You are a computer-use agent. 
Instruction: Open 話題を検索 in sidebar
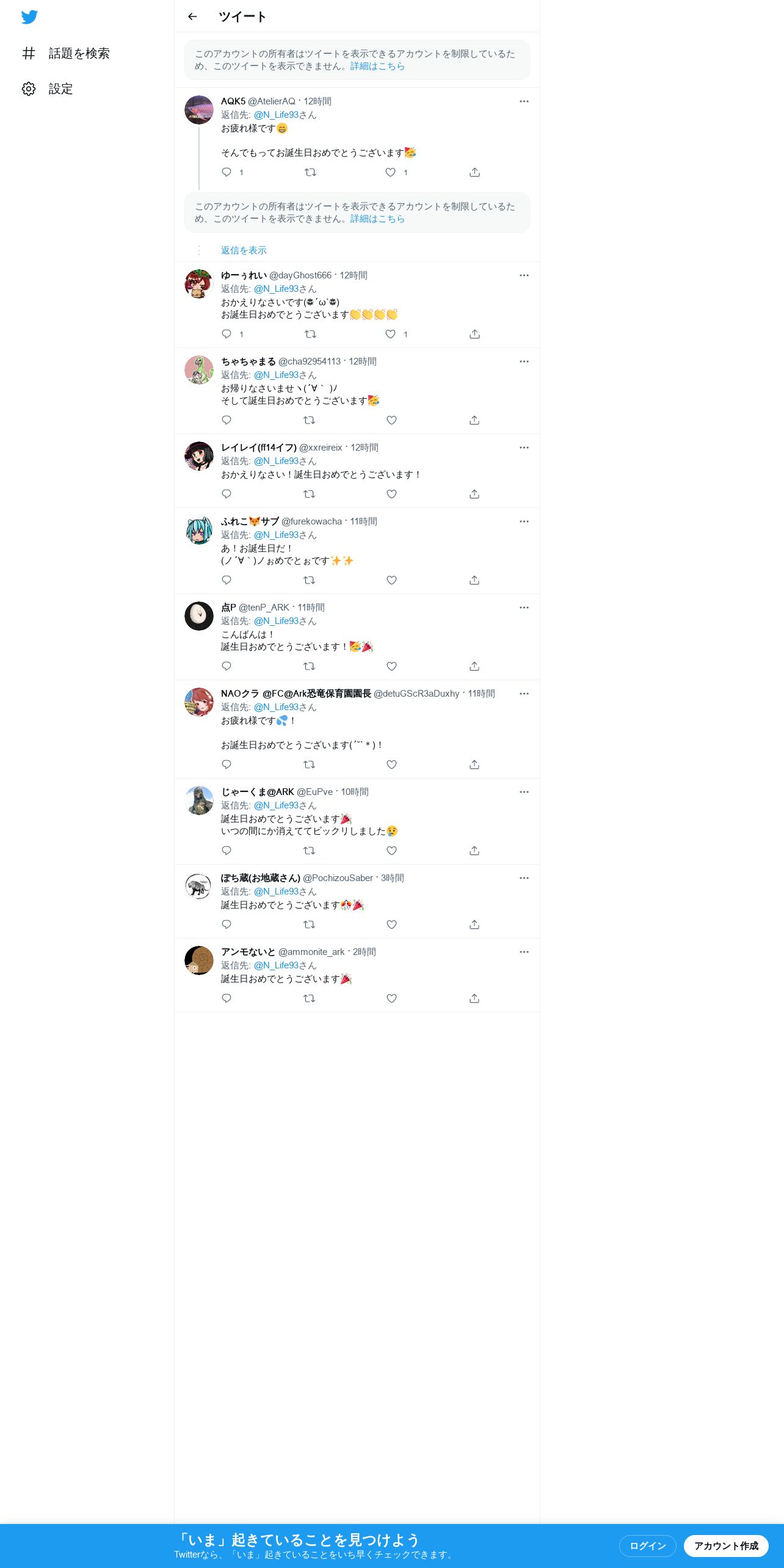click(x=66, y=53)
